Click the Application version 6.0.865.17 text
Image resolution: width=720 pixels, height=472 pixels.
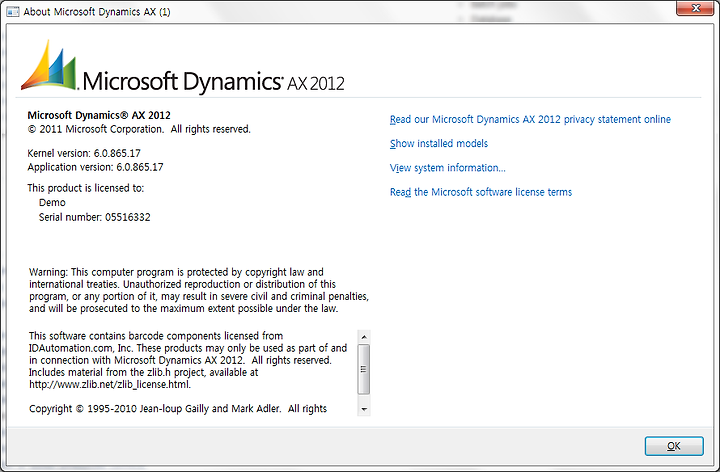[x=96, y=167]
